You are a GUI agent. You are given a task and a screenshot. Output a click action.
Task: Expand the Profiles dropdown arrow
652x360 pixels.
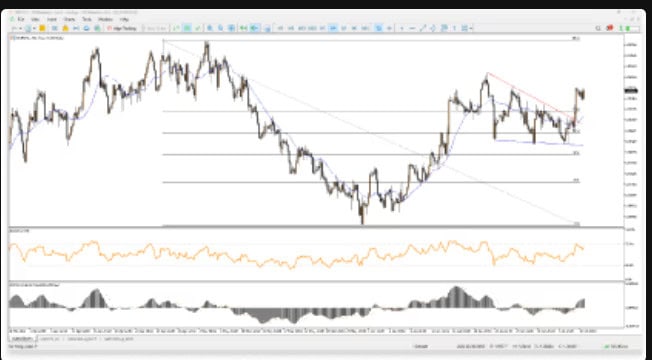pos(34,28)
